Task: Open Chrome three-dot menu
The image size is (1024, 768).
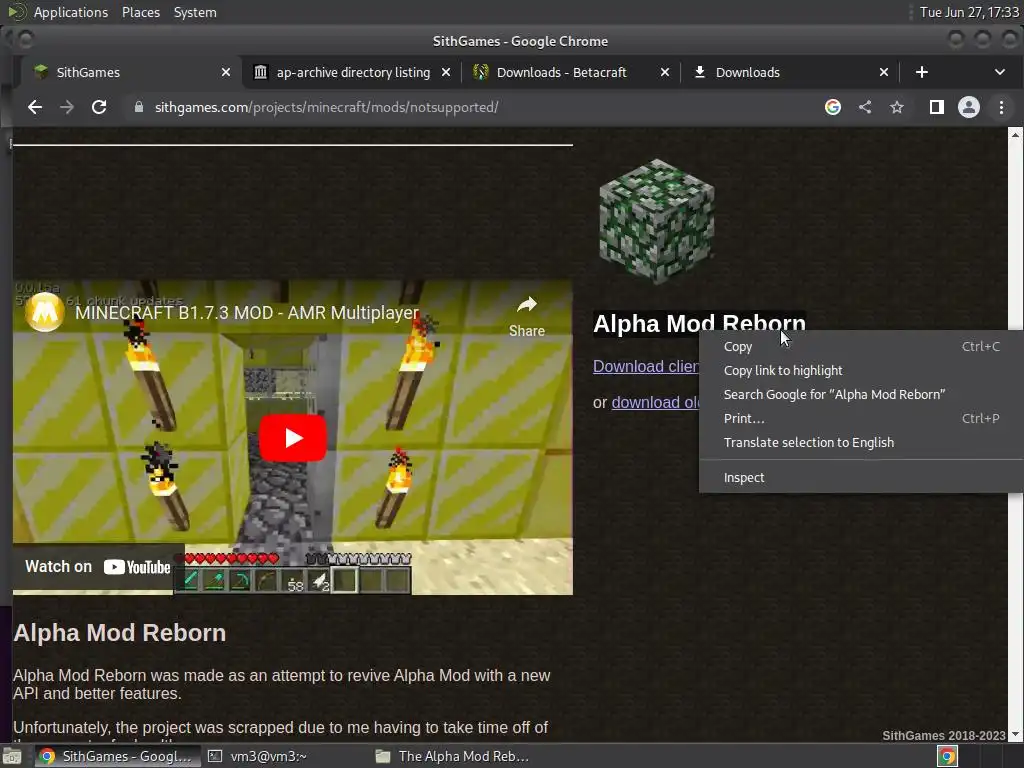Action: (x=1001, y=107)
